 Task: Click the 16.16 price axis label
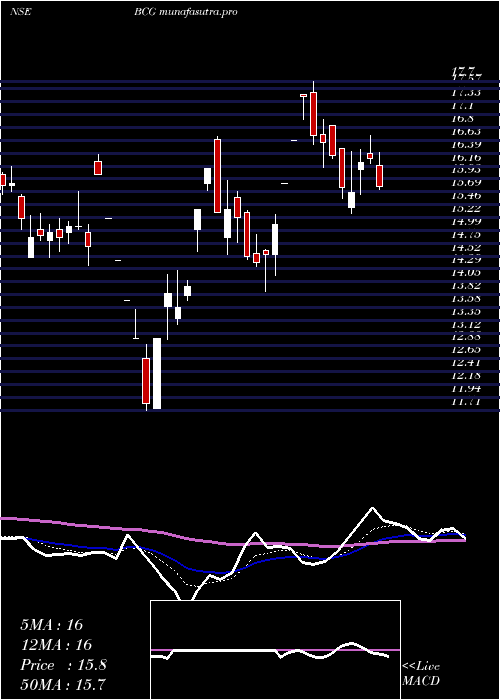click(x=466, y=157)
